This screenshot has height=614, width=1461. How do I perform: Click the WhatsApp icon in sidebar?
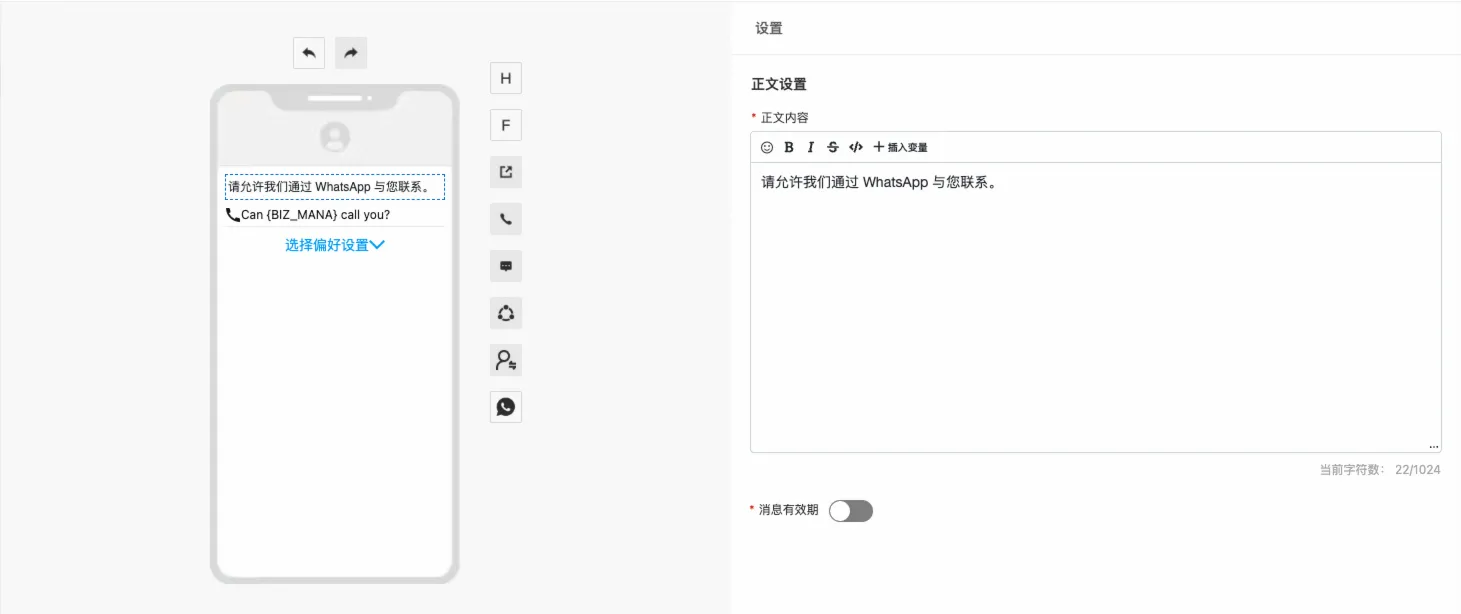(x=506, y=407)
